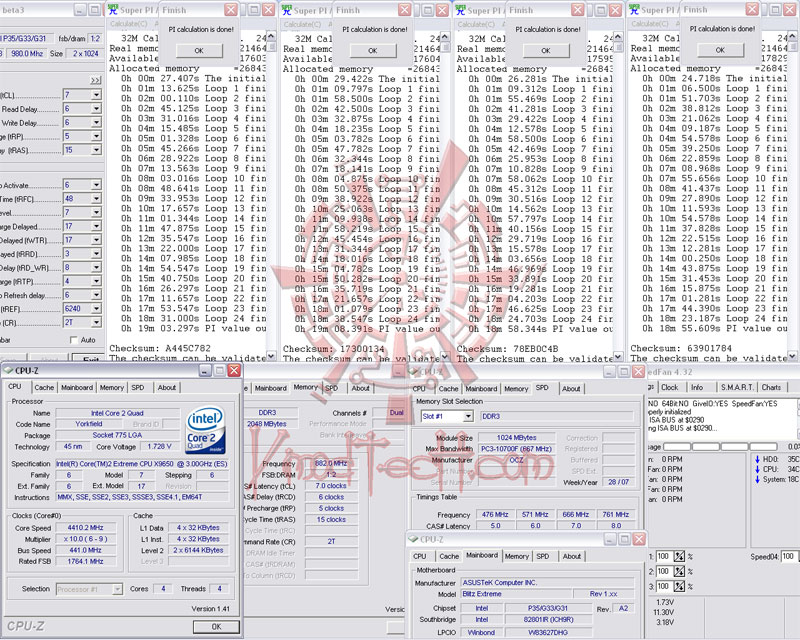Click the scroll up arrow in the fourth Super PI window

792,37
